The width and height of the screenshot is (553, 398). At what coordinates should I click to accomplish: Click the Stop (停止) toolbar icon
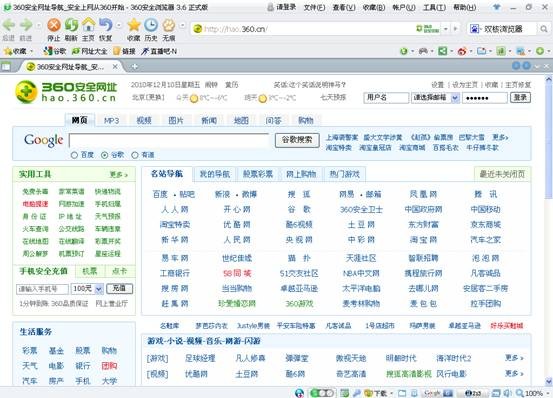(54, 25)
